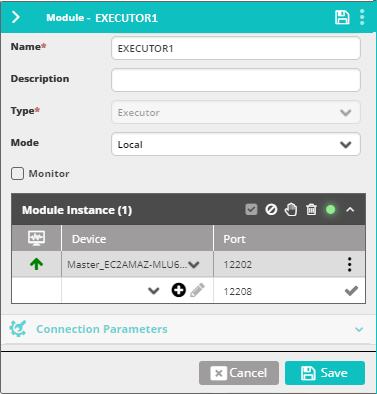Viewport: 377px width, 394px height.
Task: Click the monitor column header icon
Action: pos(36,238)
